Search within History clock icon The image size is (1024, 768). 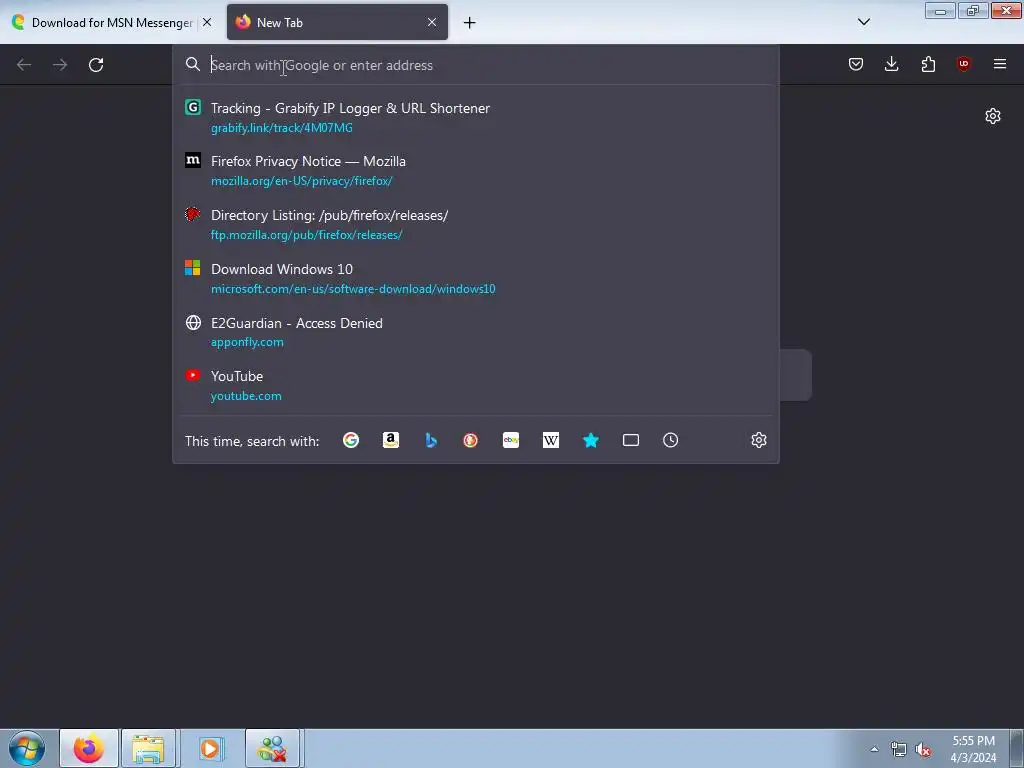pyautogui.click(x=671, y=440)
